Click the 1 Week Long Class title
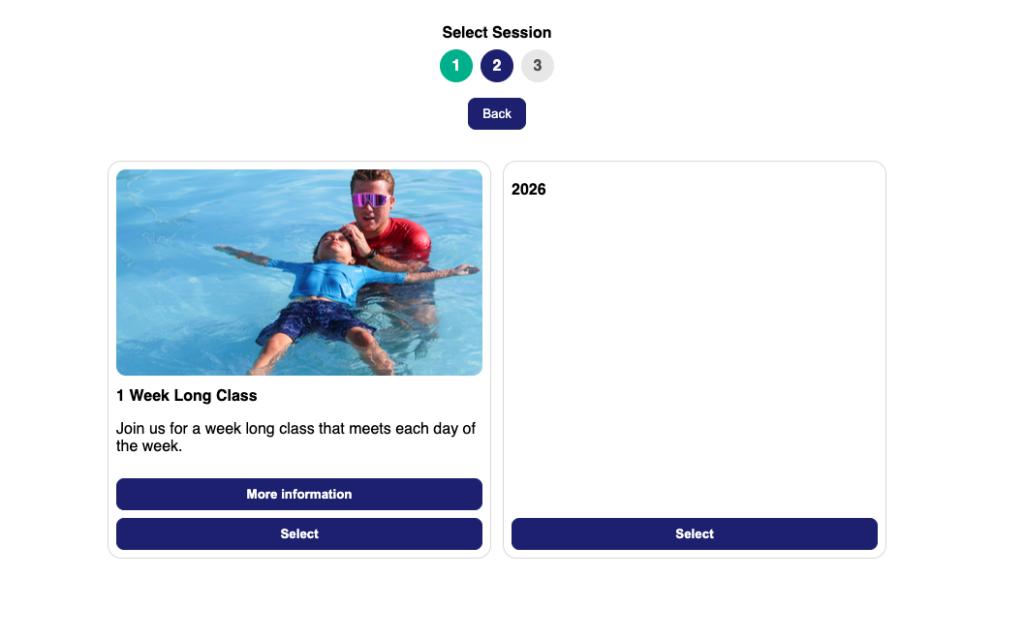Image resolution: width=1024 pixels, height=638 pixels. tap(187, 396)
